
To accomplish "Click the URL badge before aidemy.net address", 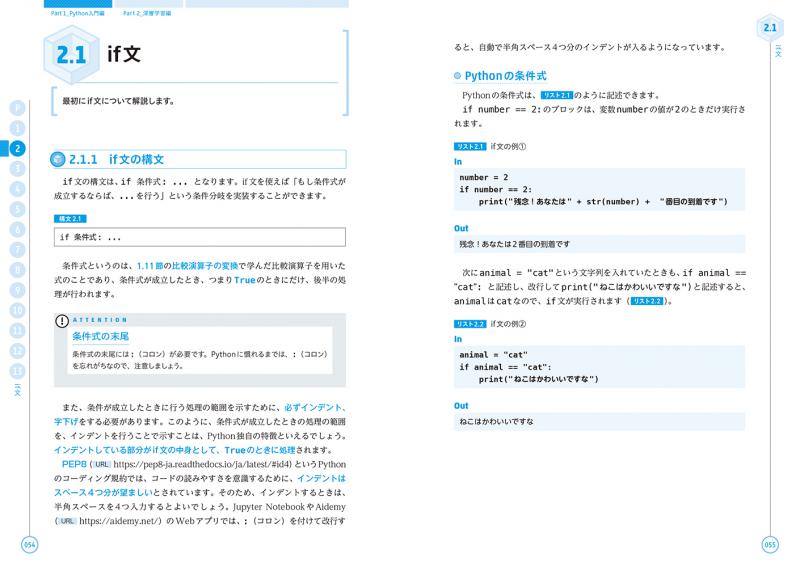I will point(67,521).
